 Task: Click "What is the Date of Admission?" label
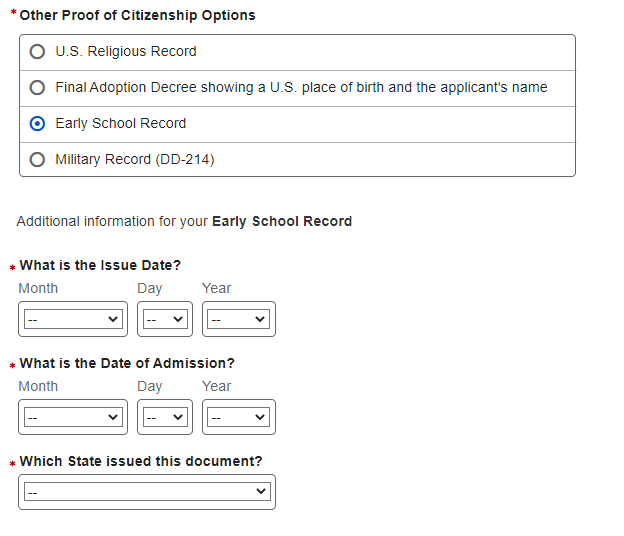tap(127, 364)
